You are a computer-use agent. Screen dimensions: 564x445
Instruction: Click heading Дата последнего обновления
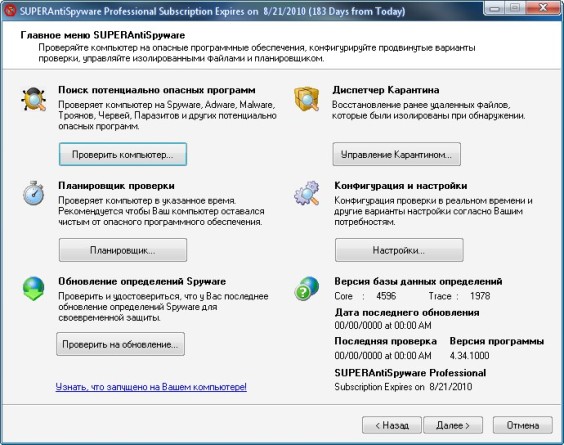[407, 312]
